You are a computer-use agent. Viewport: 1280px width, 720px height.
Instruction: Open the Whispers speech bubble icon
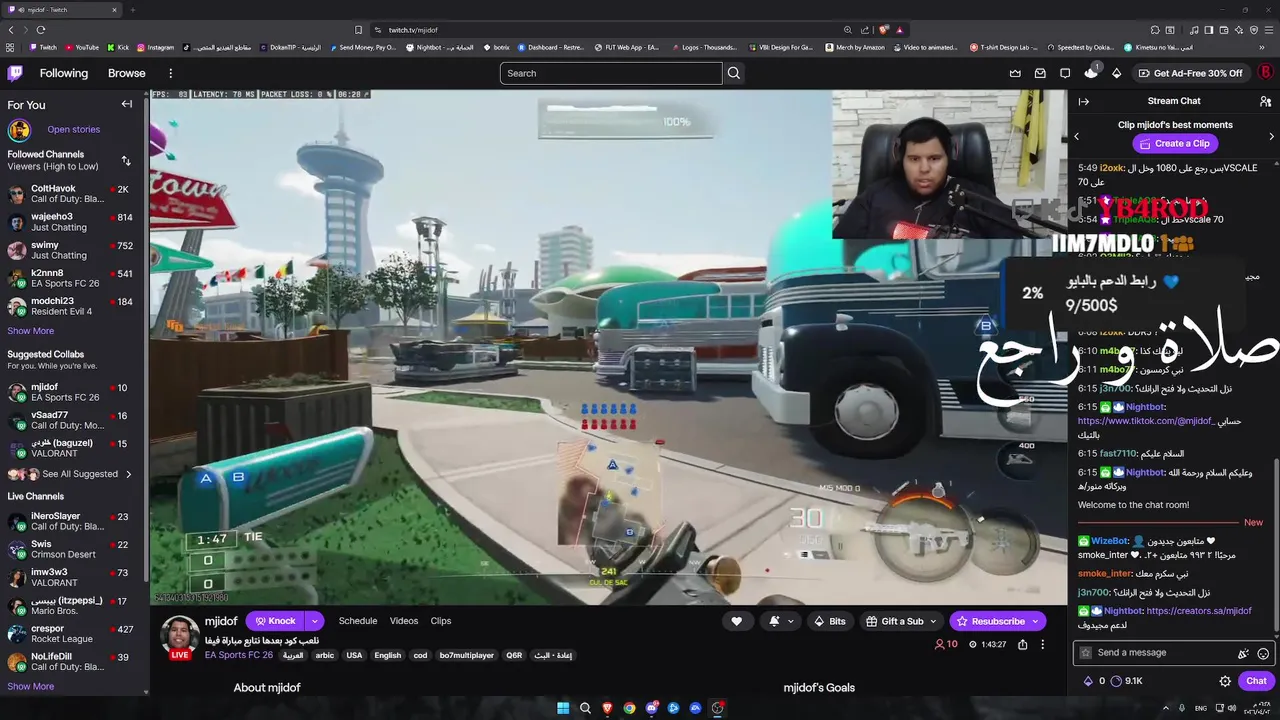pos(1065,73)
